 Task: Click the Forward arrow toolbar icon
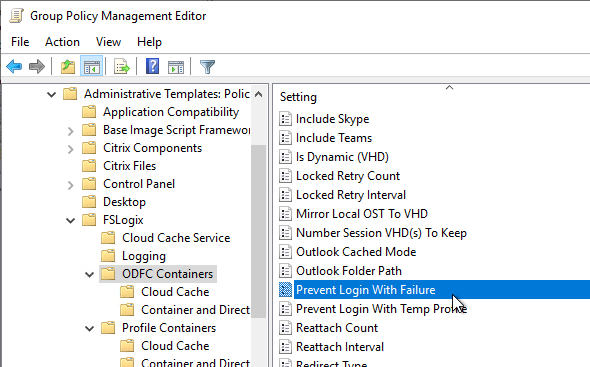37,67
